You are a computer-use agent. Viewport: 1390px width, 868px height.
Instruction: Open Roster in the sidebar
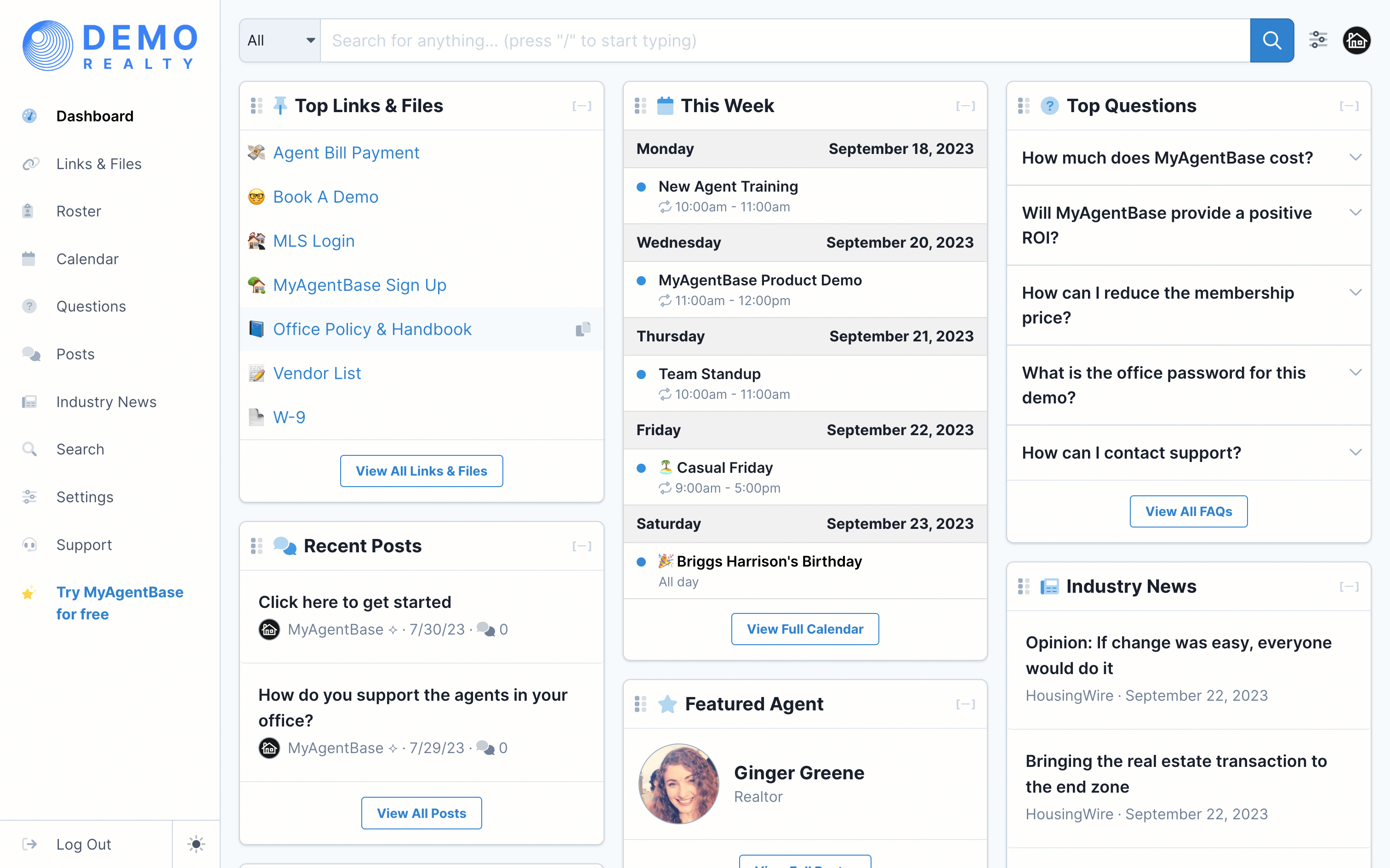(78, 211)
